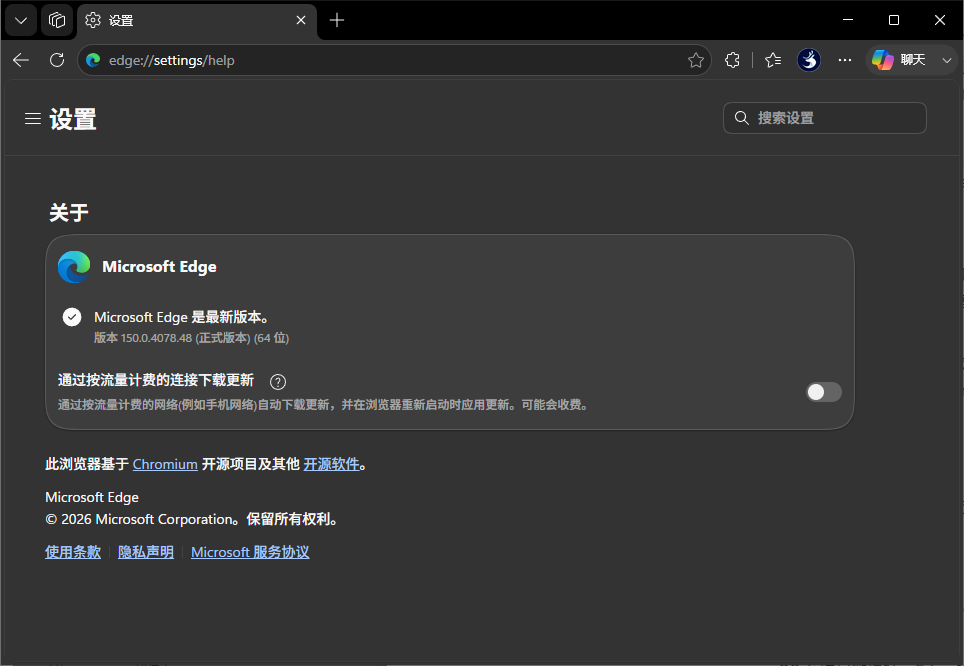Open help icon beside 通过按流量计费的连接下载更新
Image resolution: width=964 pixels, height=666 pixels.
278,382
